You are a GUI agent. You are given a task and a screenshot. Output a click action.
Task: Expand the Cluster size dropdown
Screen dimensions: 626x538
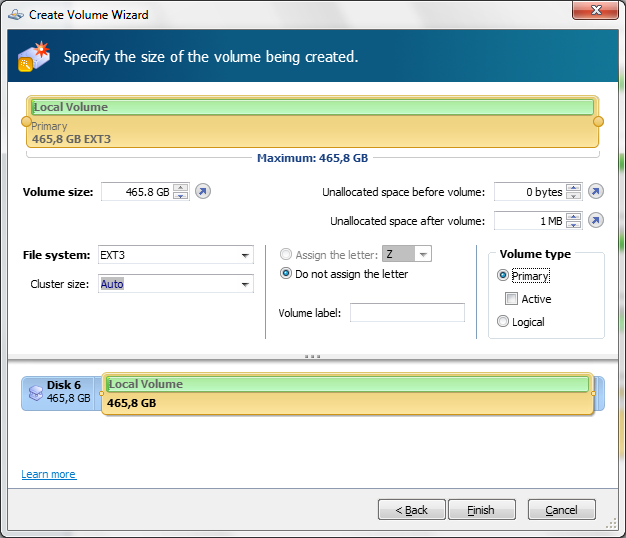point(246,284)
